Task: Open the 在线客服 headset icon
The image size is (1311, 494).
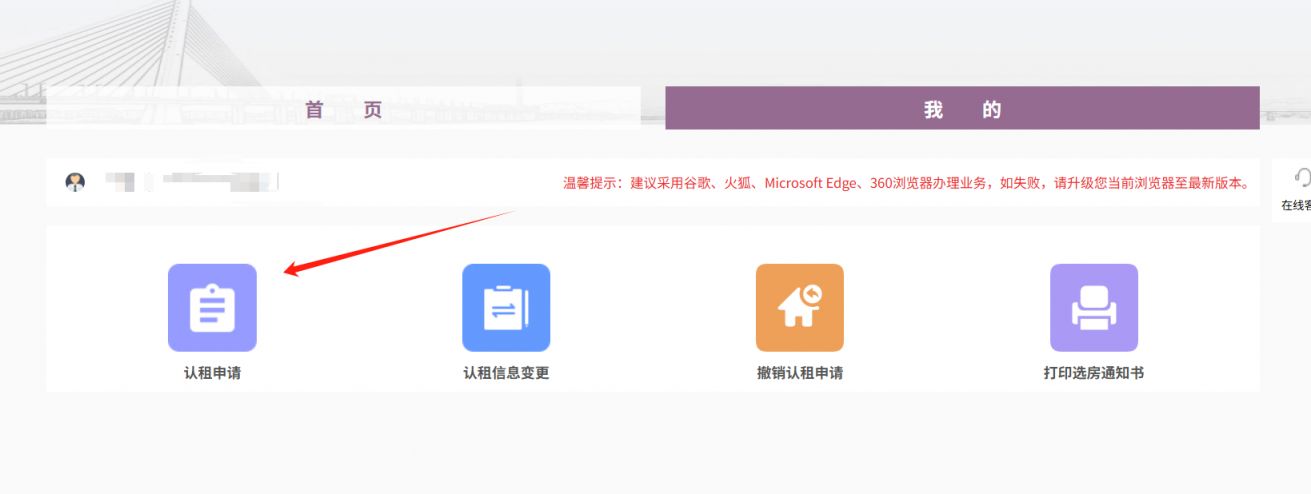Action: 1303,178
